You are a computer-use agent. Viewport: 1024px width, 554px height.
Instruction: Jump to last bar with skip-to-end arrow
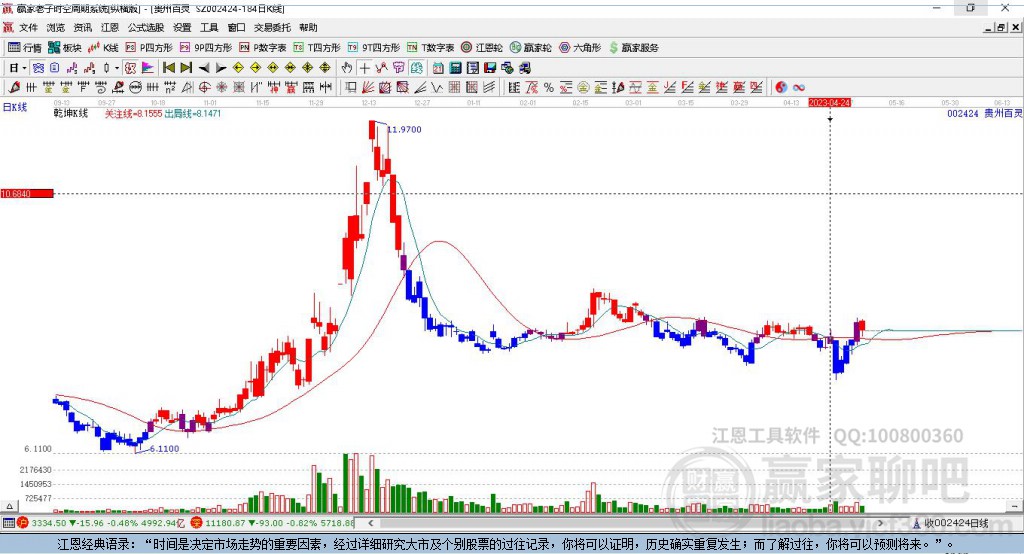point(186,68)
